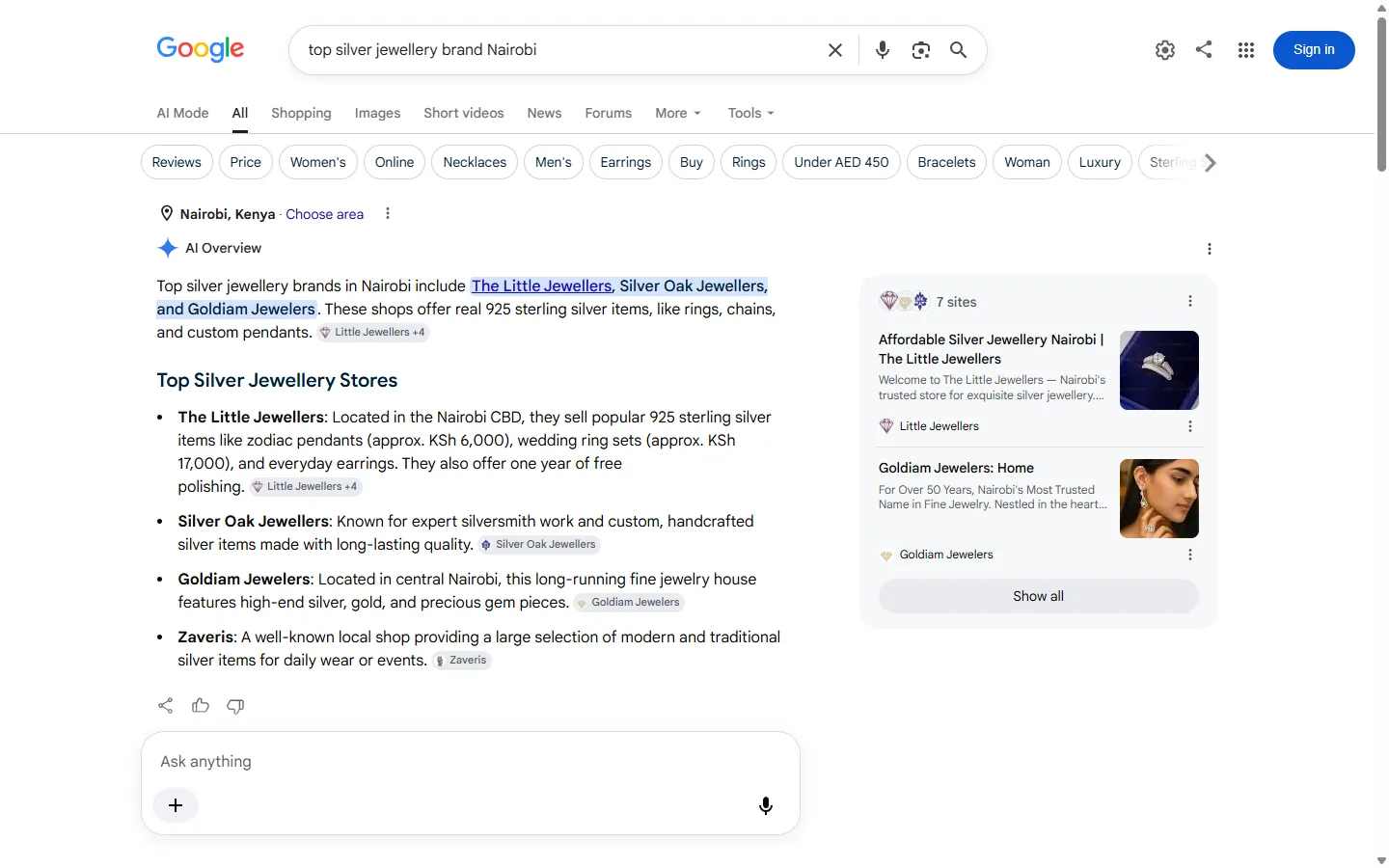Click plus button in Ask anything box
The image size is (1389, 868).
pos(176,805)
